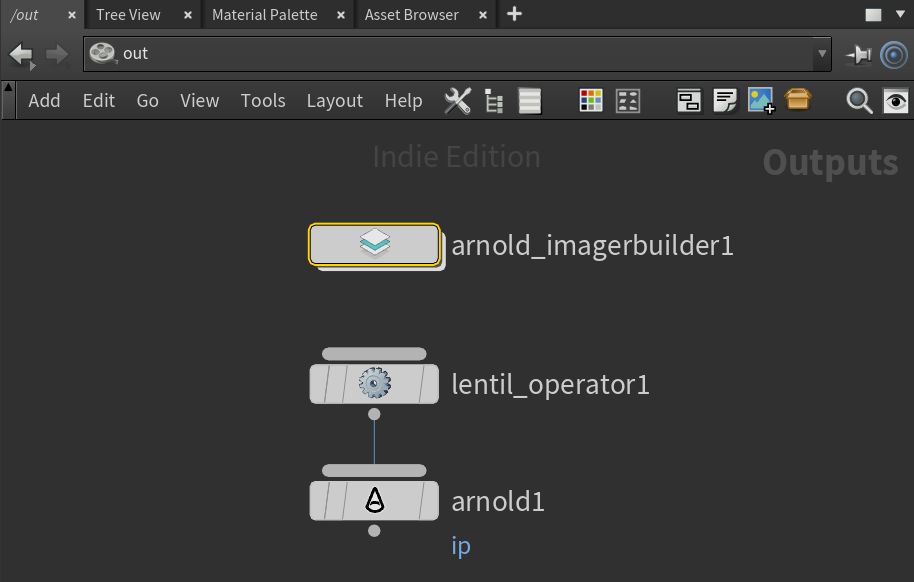
Task: Click the blue ip comment under arnold1
Action: click(x=460, y=546)
